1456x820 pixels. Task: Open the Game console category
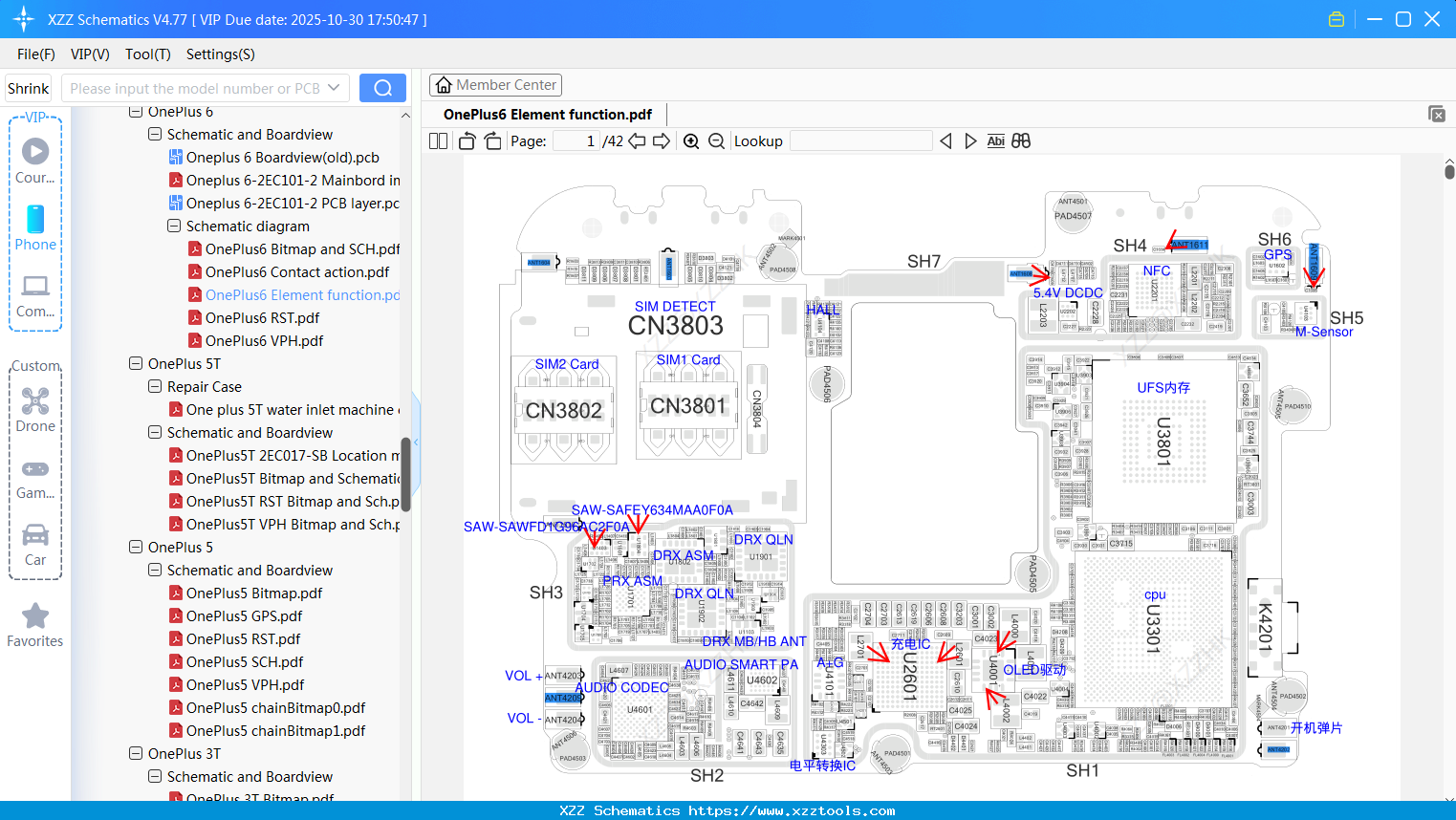click(x=35, y=478)
